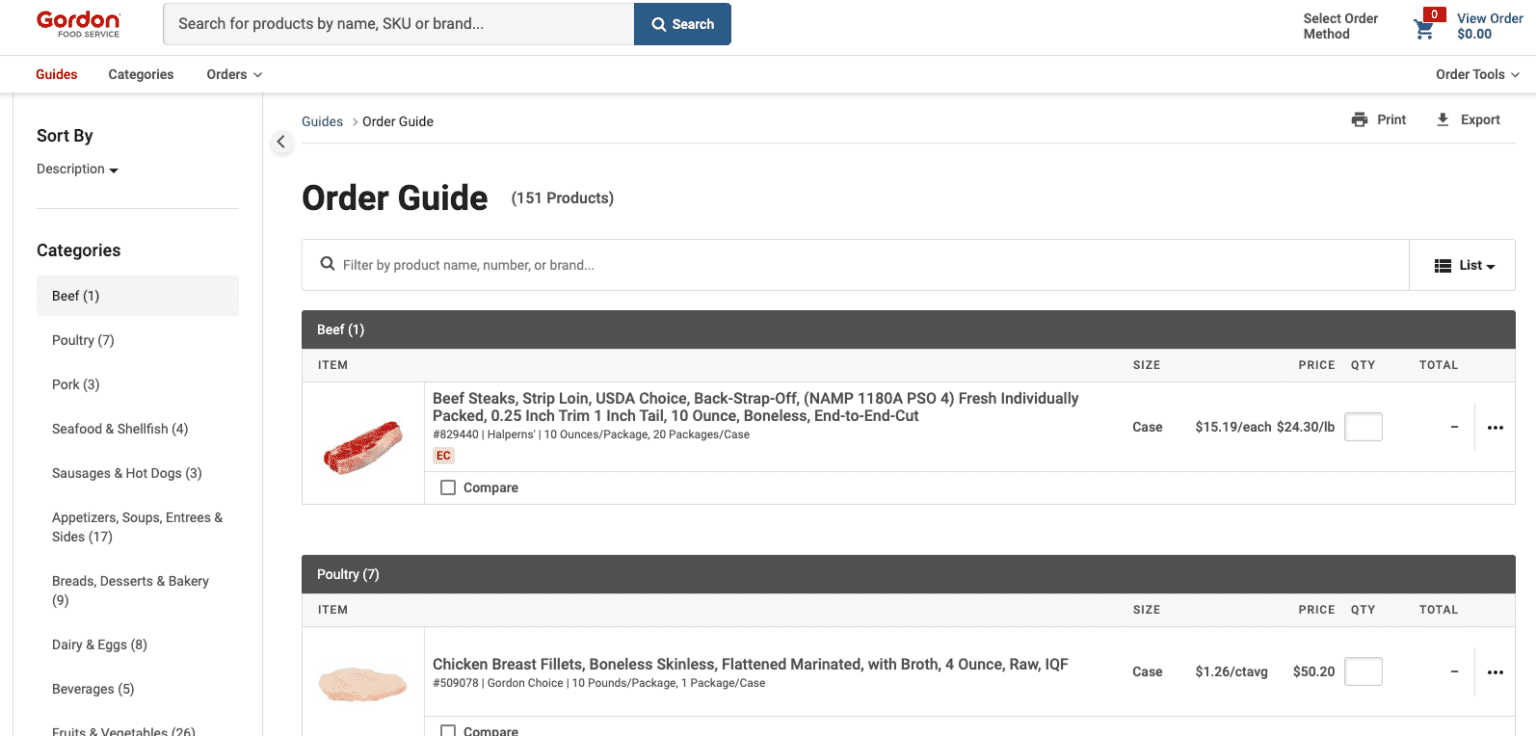This screenshot has width=1536, height=736.
Task: Select the Guides navigation item
Action: click(56, 74)
